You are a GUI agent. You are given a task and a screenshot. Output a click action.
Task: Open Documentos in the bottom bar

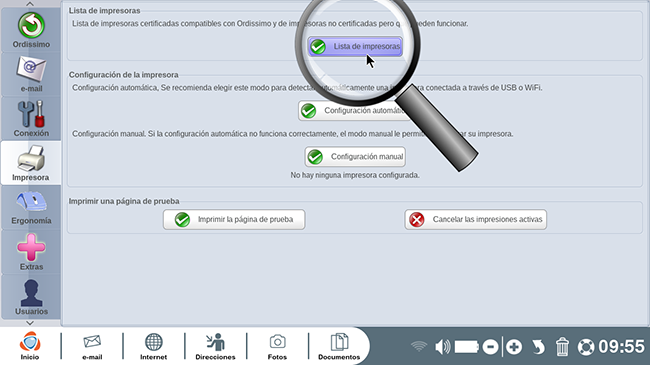pos(339,346)
